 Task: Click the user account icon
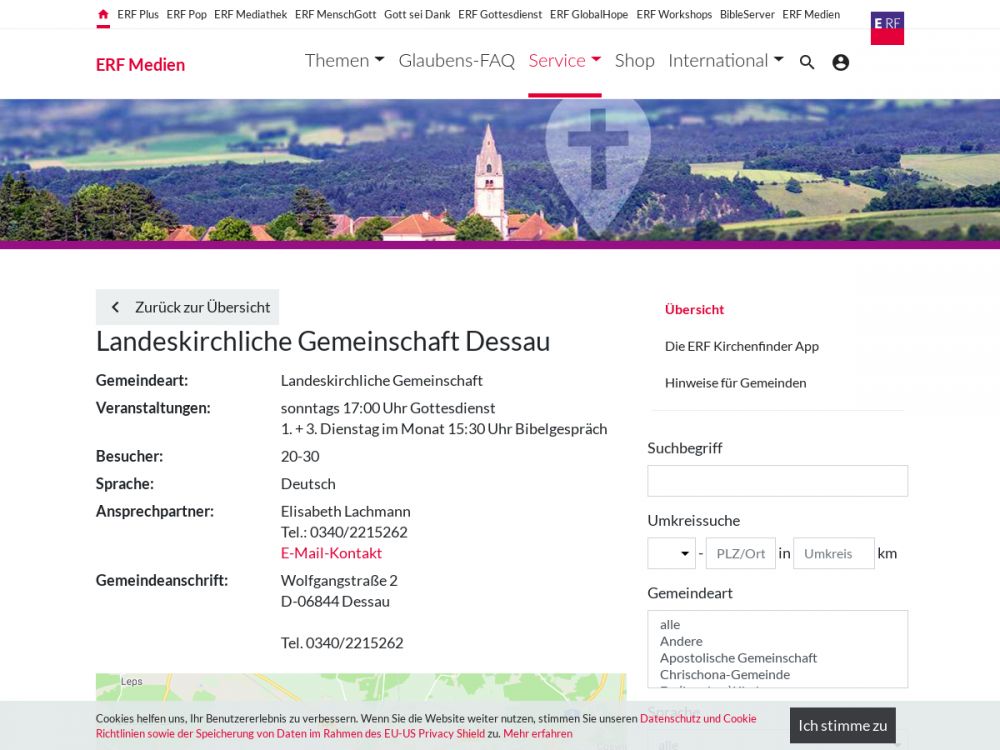pyautogui.click(x=840, y=62)
